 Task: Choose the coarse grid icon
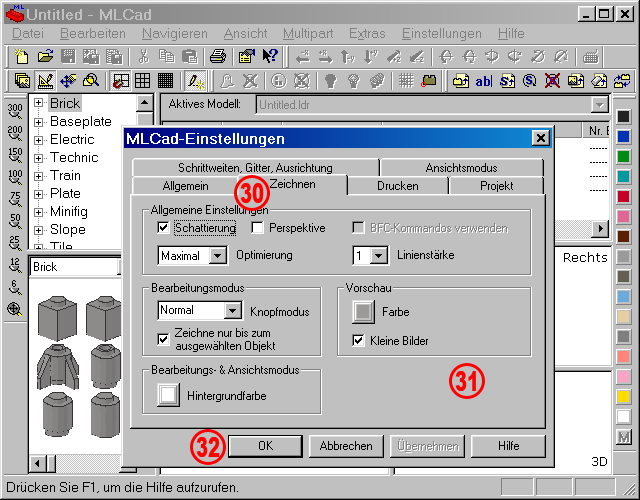click(121, 80)
